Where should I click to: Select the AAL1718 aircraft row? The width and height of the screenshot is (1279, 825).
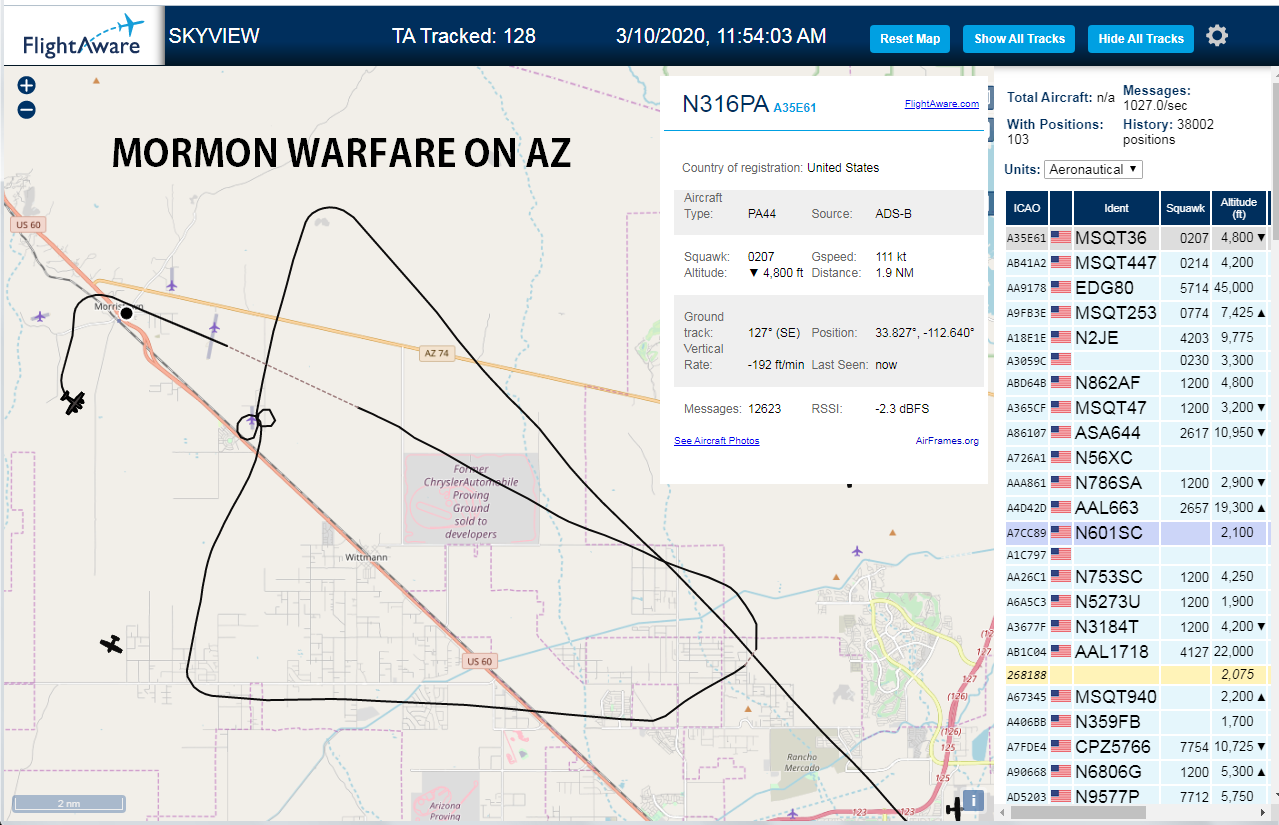point(1137,651)
